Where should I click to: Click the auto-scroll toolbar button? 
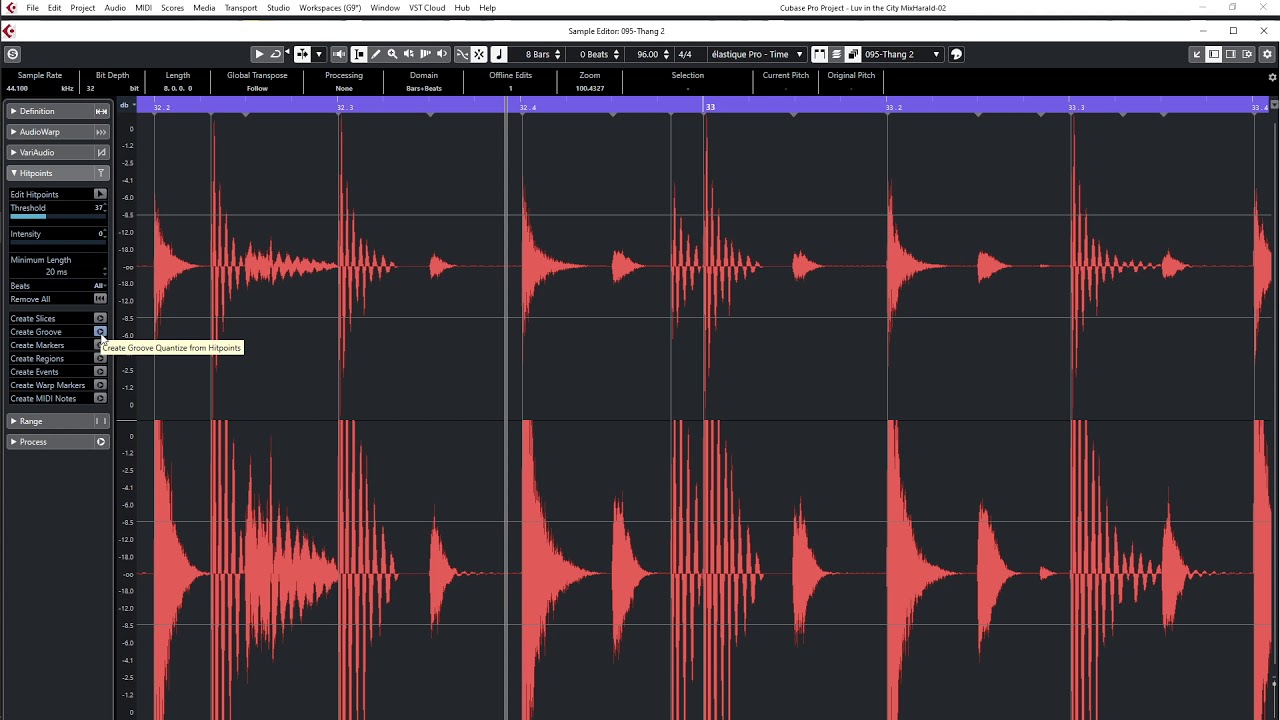click(302, 54)
